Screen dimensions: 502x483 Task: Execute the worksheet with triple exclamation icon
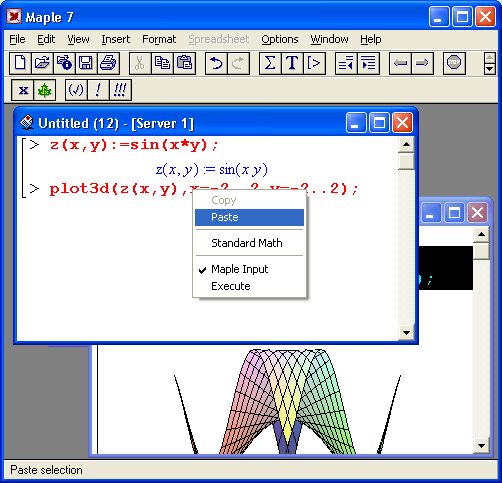[x=120, y=90]
